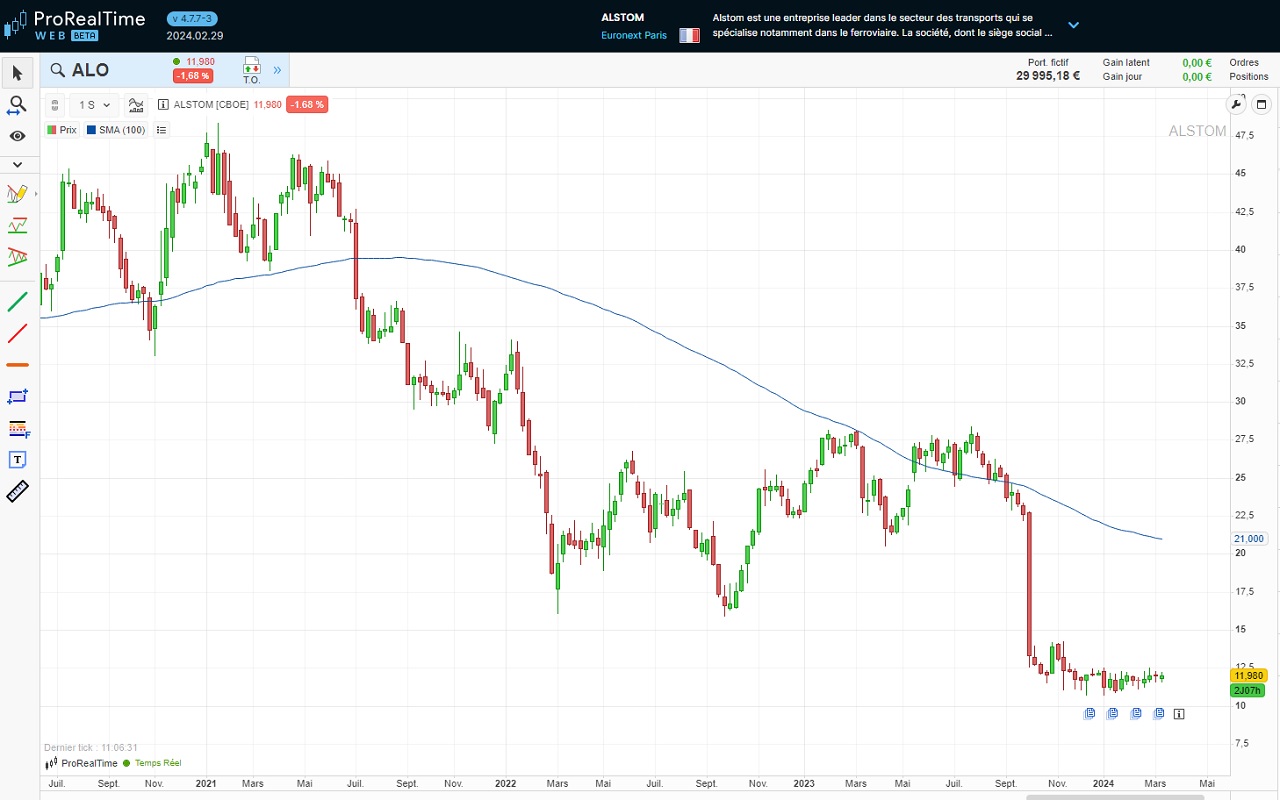Click the ALO ticker search field
Image resolution: width=1280 pixels, height=800 pixels.
point(105,70)
